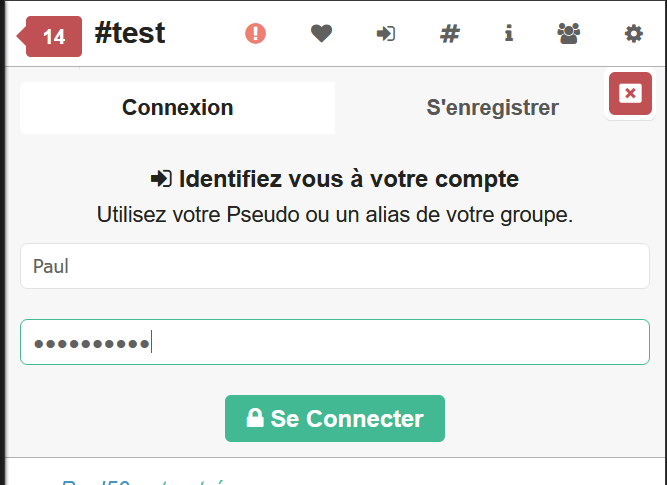Click the sign-in arrow icon in header
The height and width of the screenshot is (485, 667).
(x=385, y=33)
